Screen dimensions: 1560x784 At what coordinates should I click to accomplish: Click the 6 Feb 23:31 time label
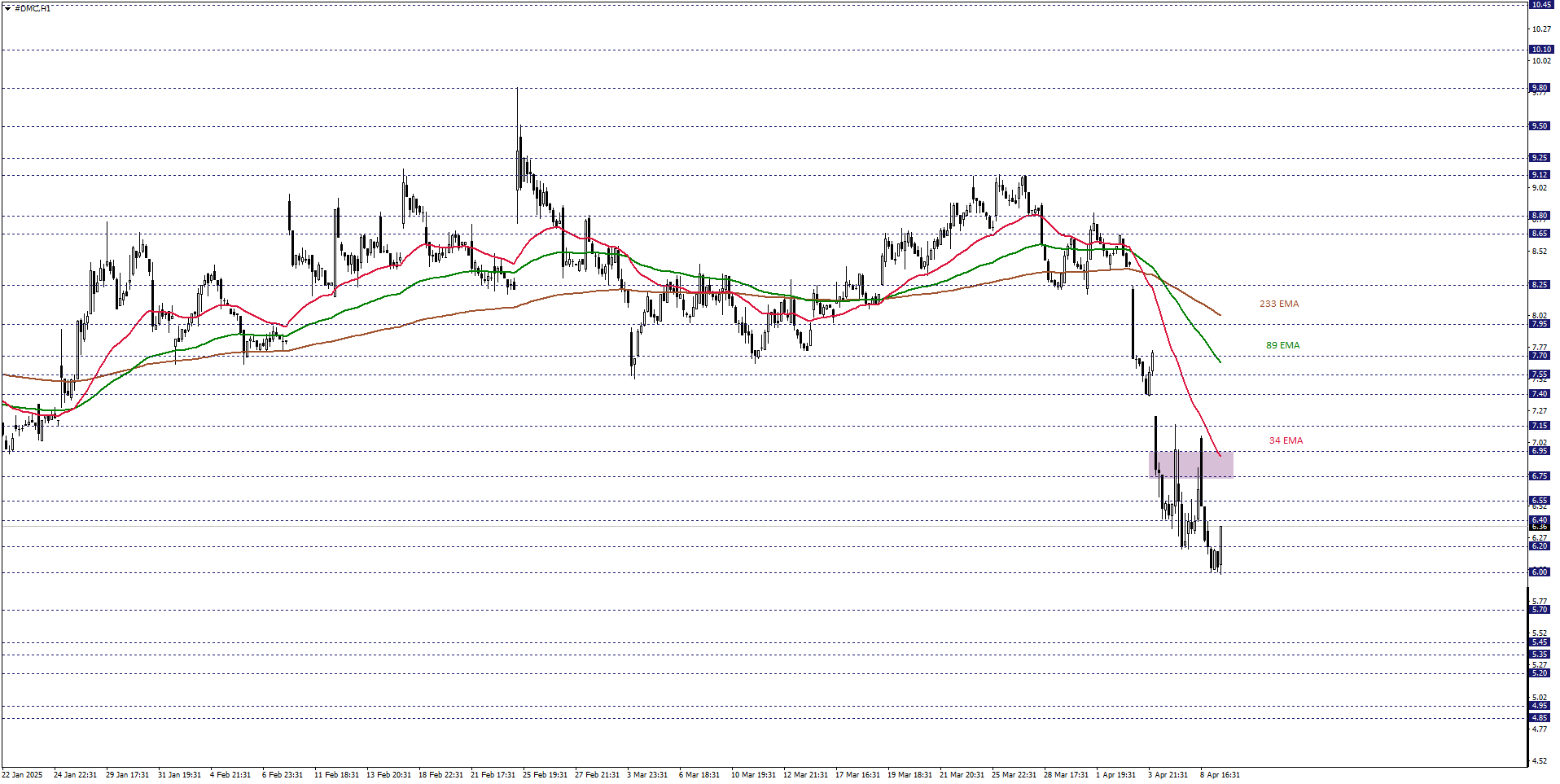tap(283, 775)
